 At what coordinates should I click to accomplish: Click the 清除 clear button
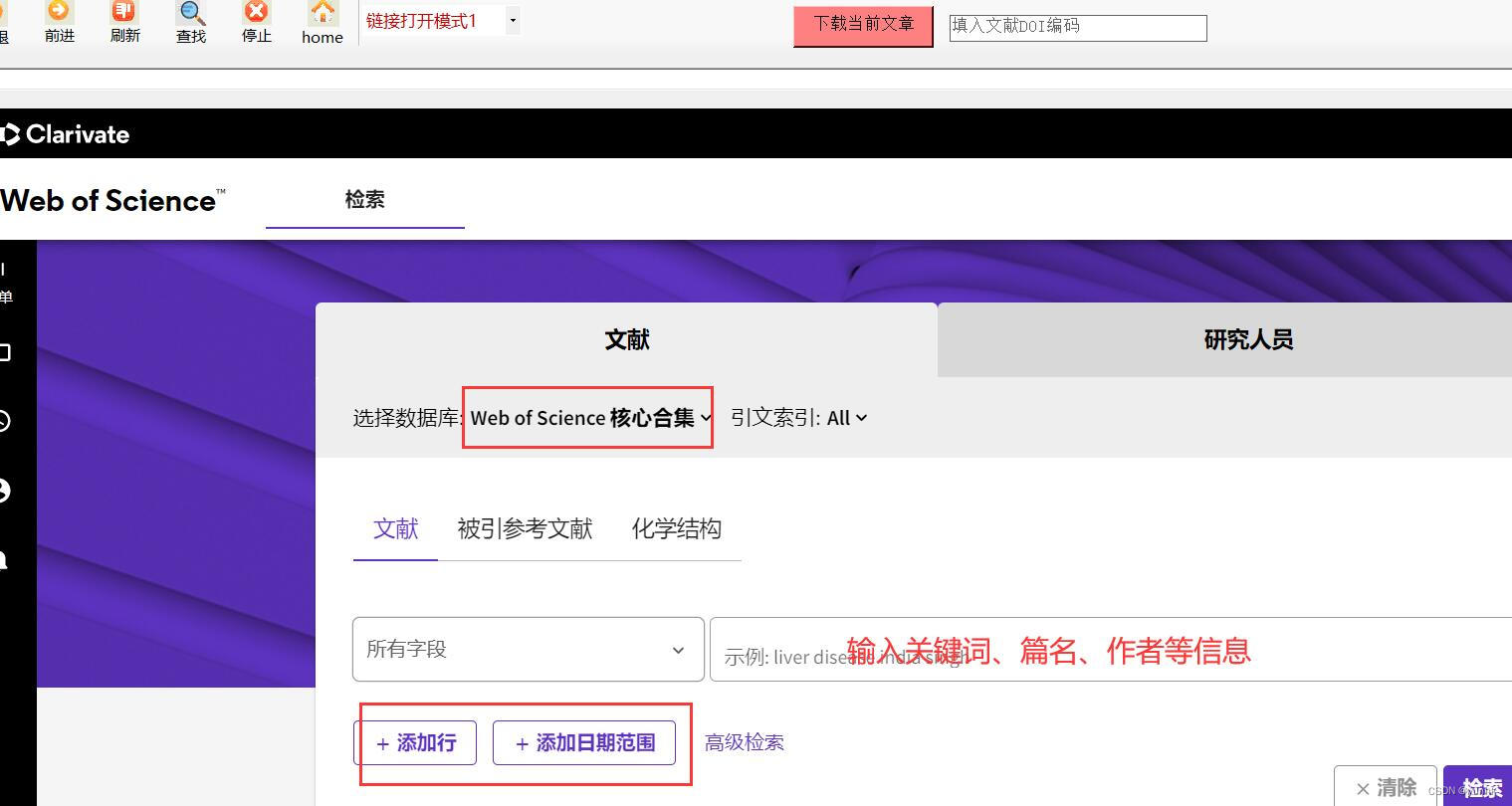1386,787
